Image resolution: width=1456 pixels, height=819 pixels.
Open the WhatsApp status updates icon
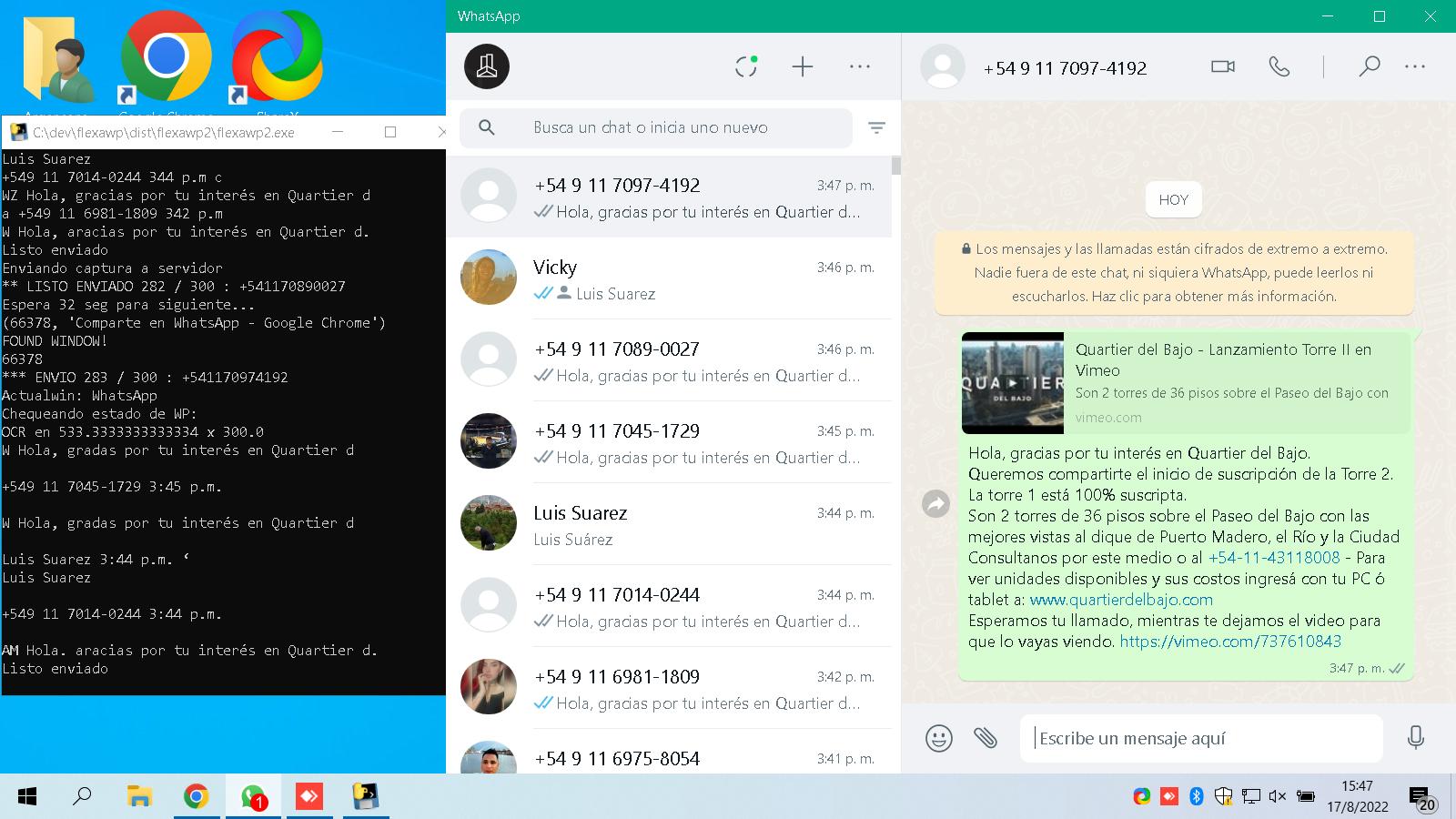pyautogui.click(x=746, y=66)
